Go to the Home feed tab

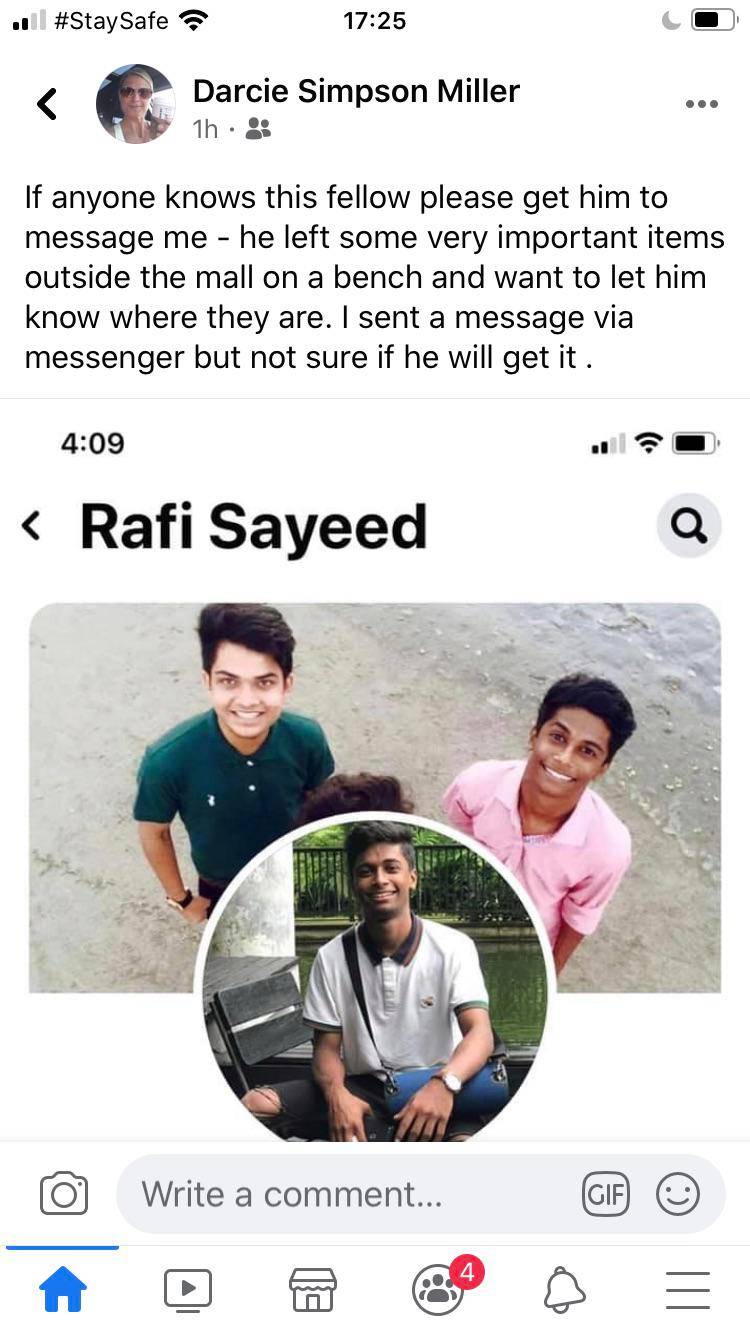(62, 1290)
